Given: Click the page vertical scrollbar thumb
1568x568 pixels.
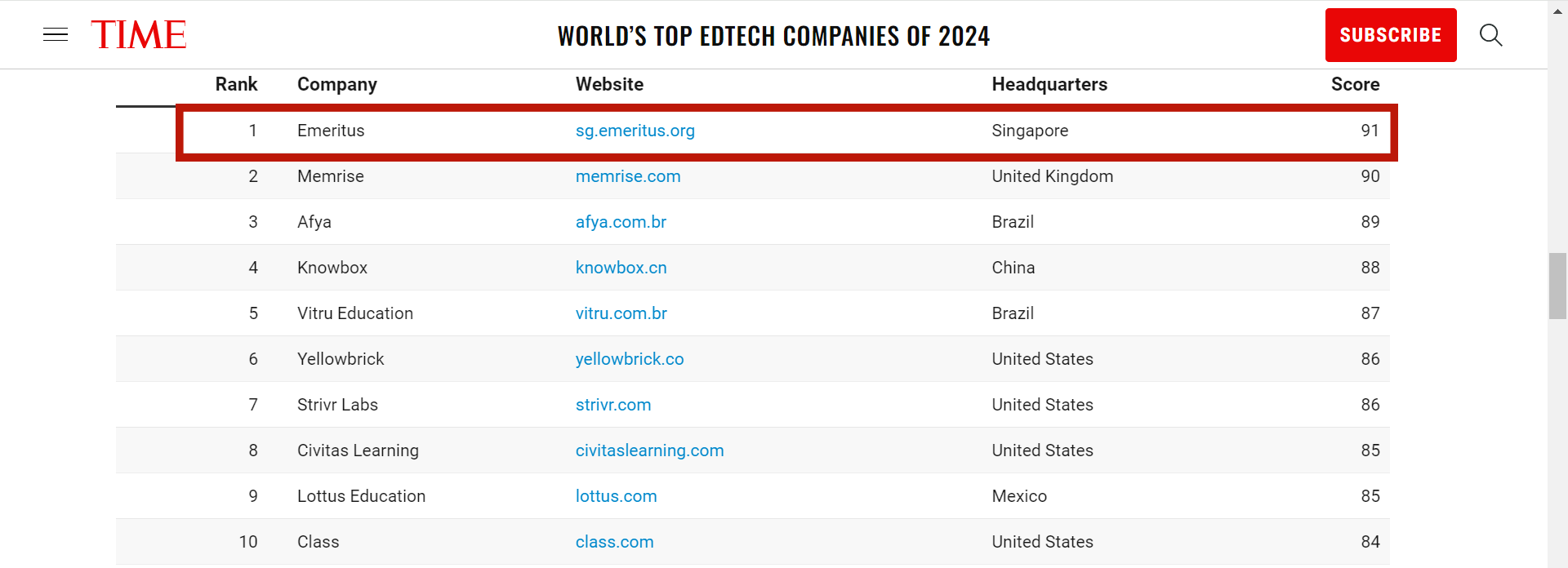Looking at the screenshot, I should (1558, 286).
